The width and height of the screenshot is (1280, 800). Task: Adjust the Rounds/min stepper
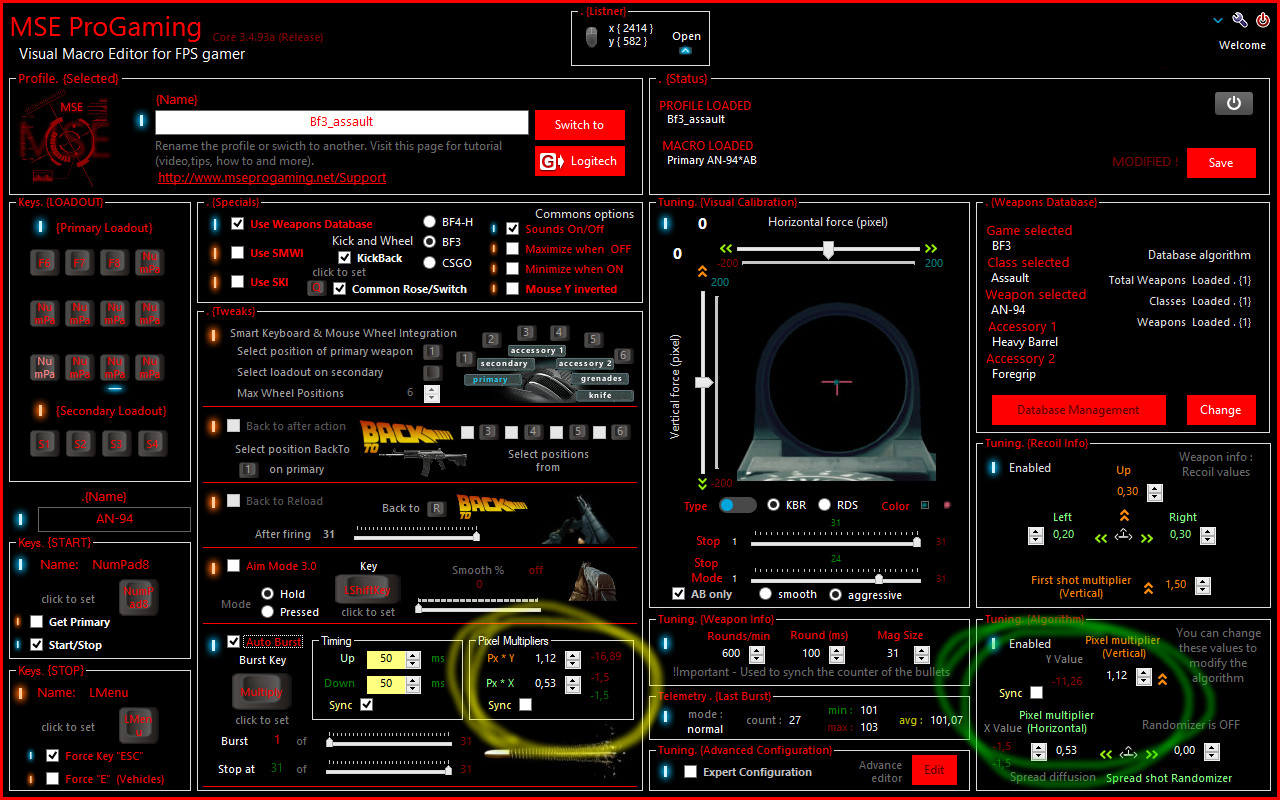click(757, 653)
